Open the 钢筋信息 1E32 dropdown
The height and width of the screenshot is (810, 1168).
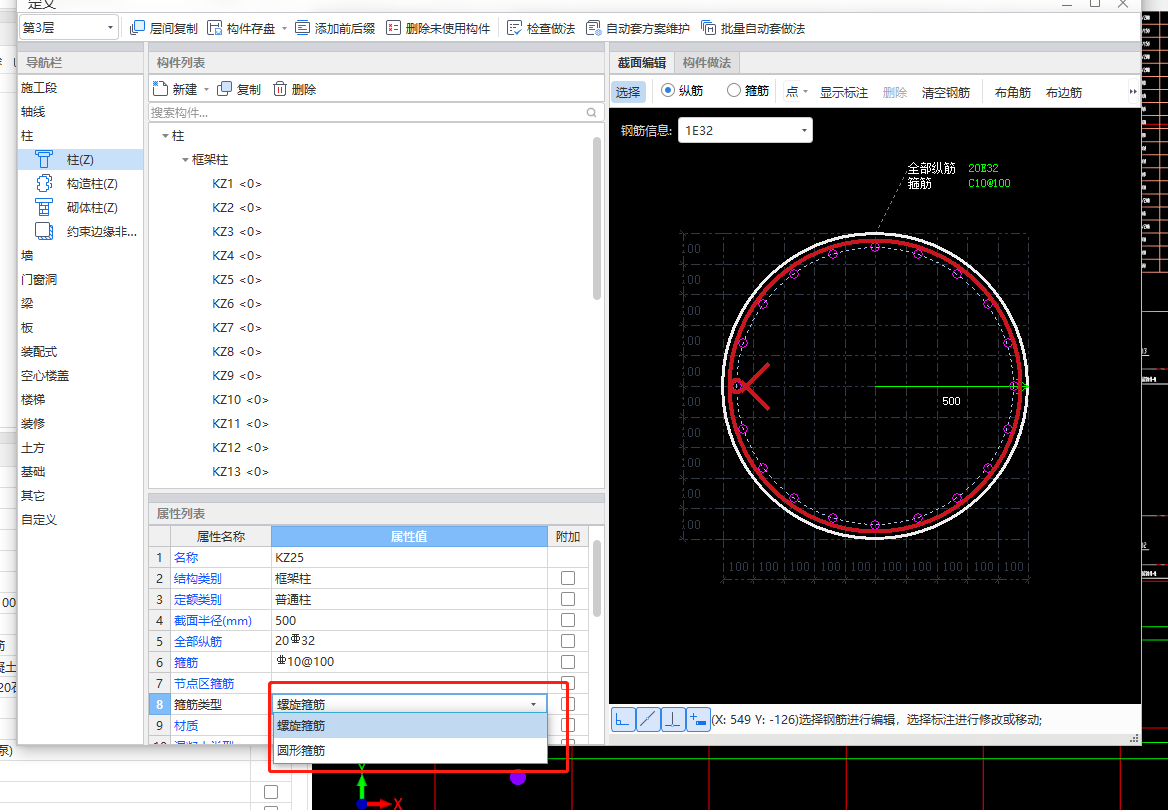[745, 130]
